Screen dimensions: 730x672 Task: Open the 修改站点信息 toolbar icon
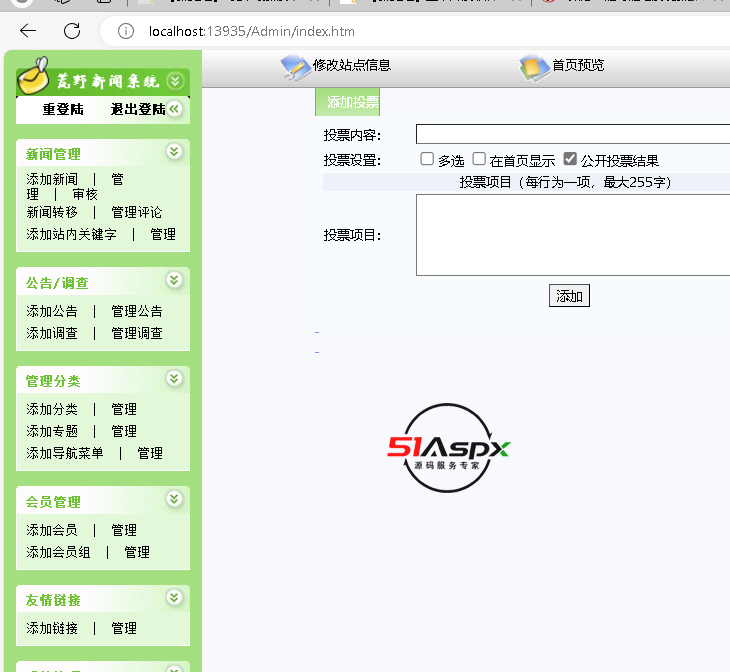pyautogui.click(x=296, y=68)
